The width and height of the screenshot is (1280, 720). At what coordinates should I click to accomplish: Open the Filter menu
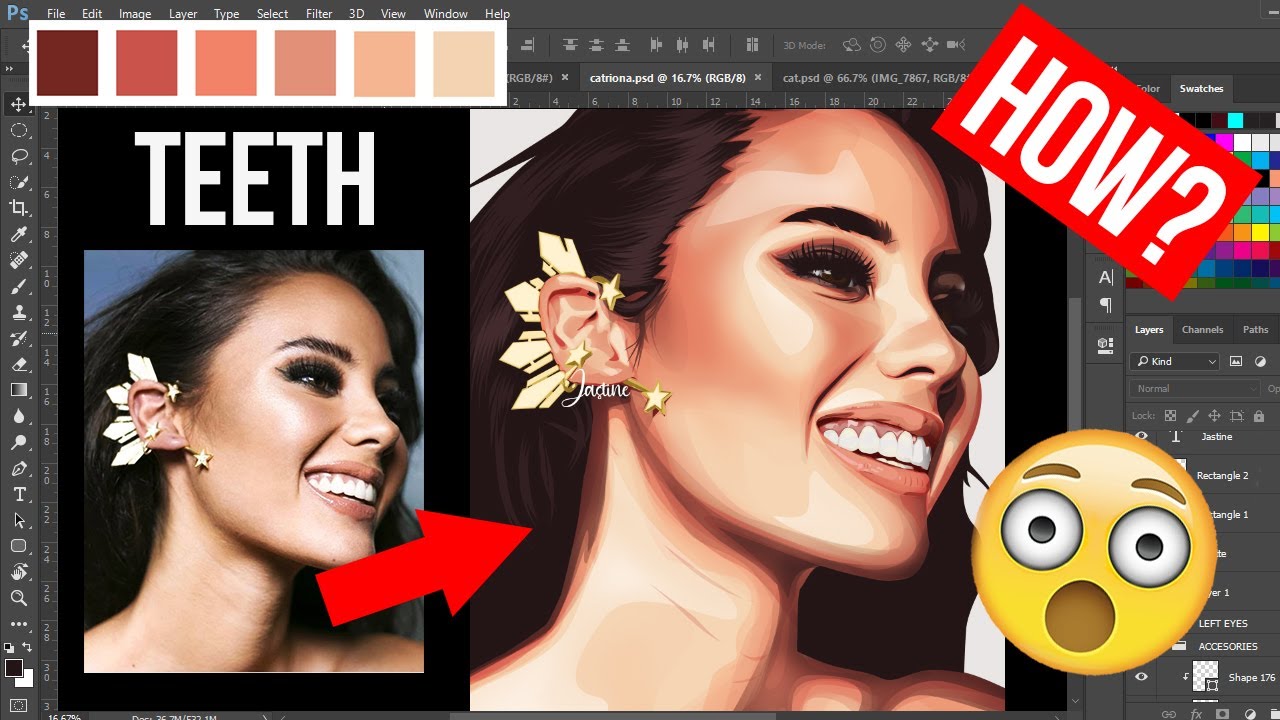click(319, 14)
